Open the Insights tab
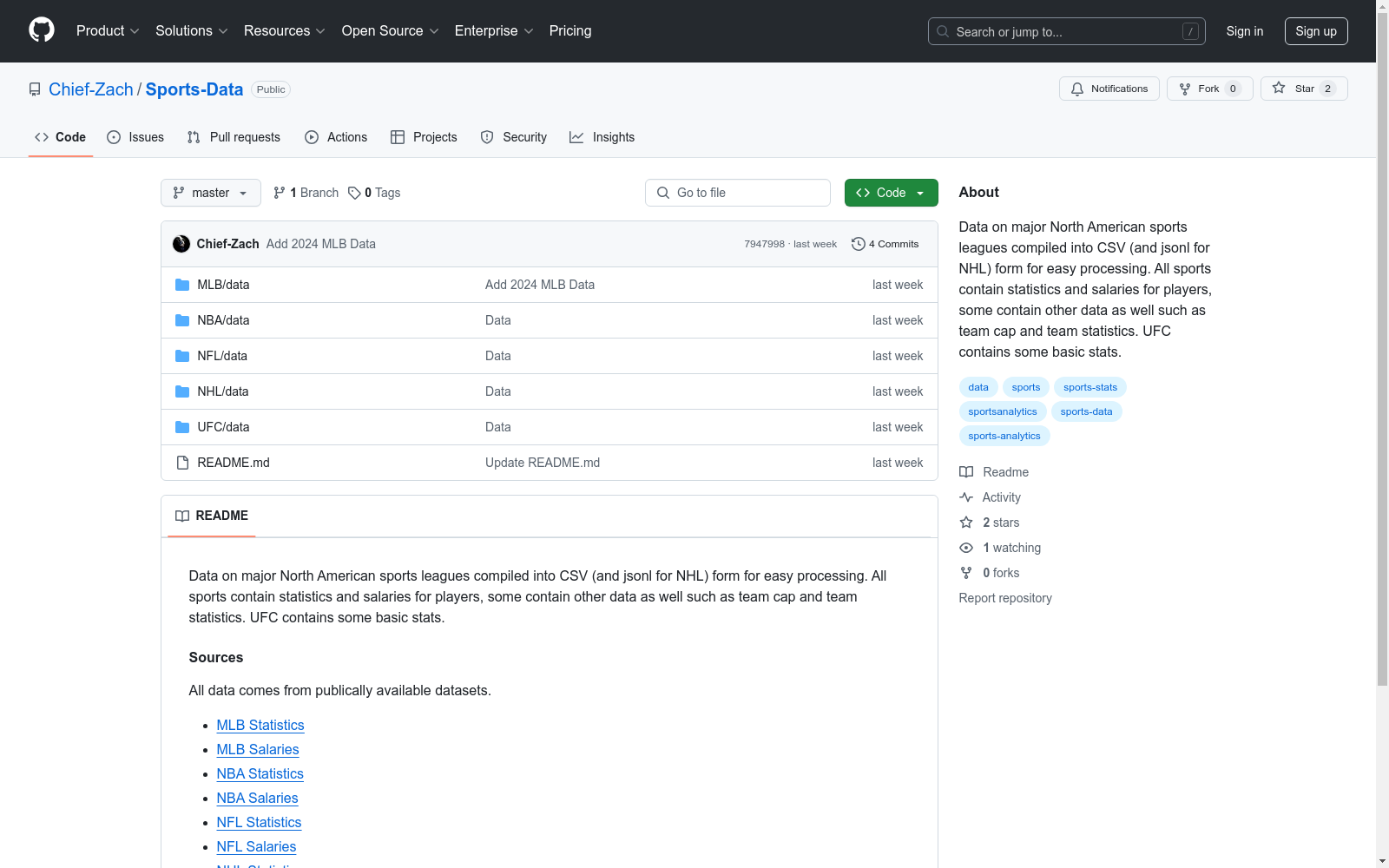 tap(602, 137)
